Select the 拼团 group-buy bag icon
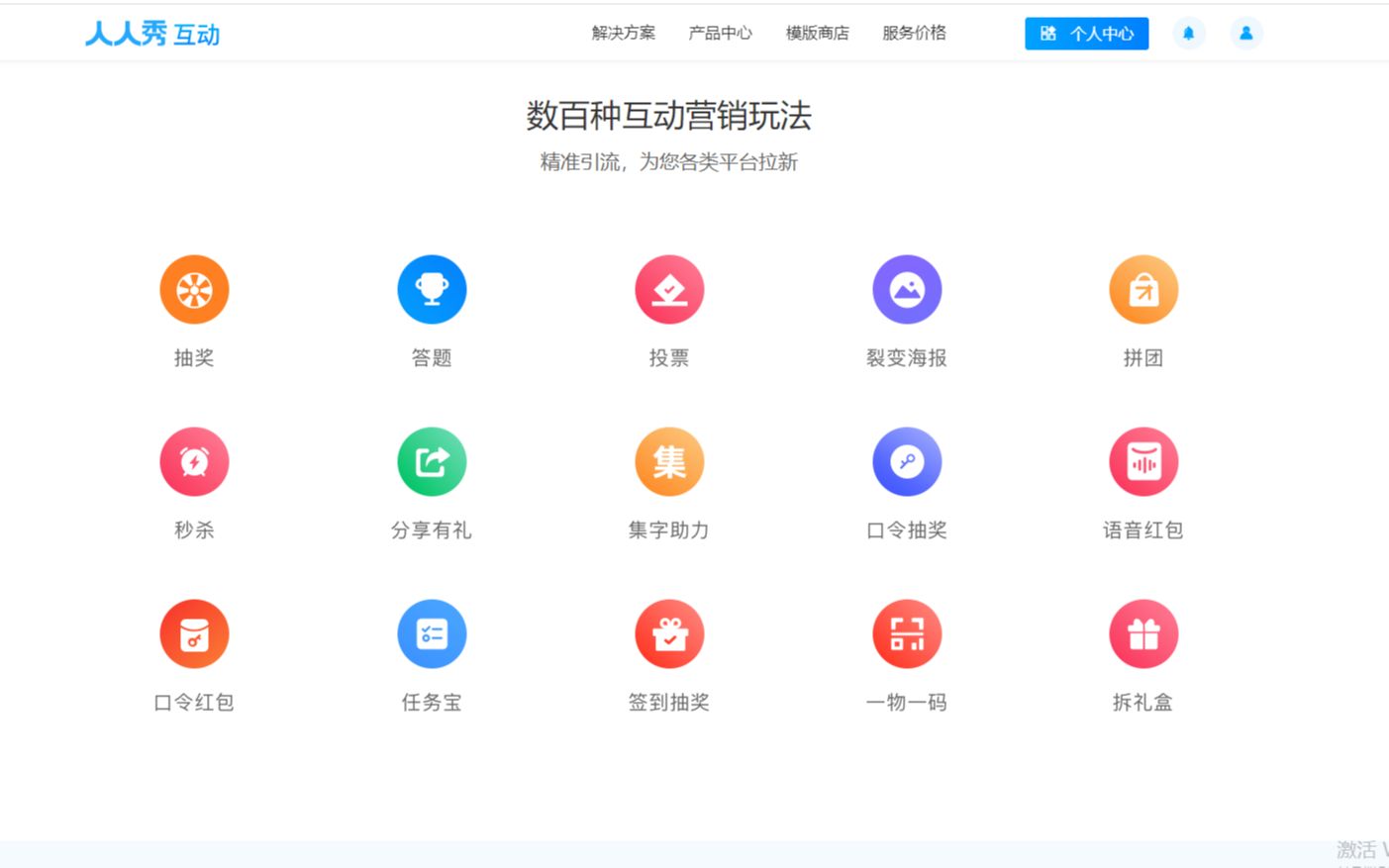 tap(1143, 289)
